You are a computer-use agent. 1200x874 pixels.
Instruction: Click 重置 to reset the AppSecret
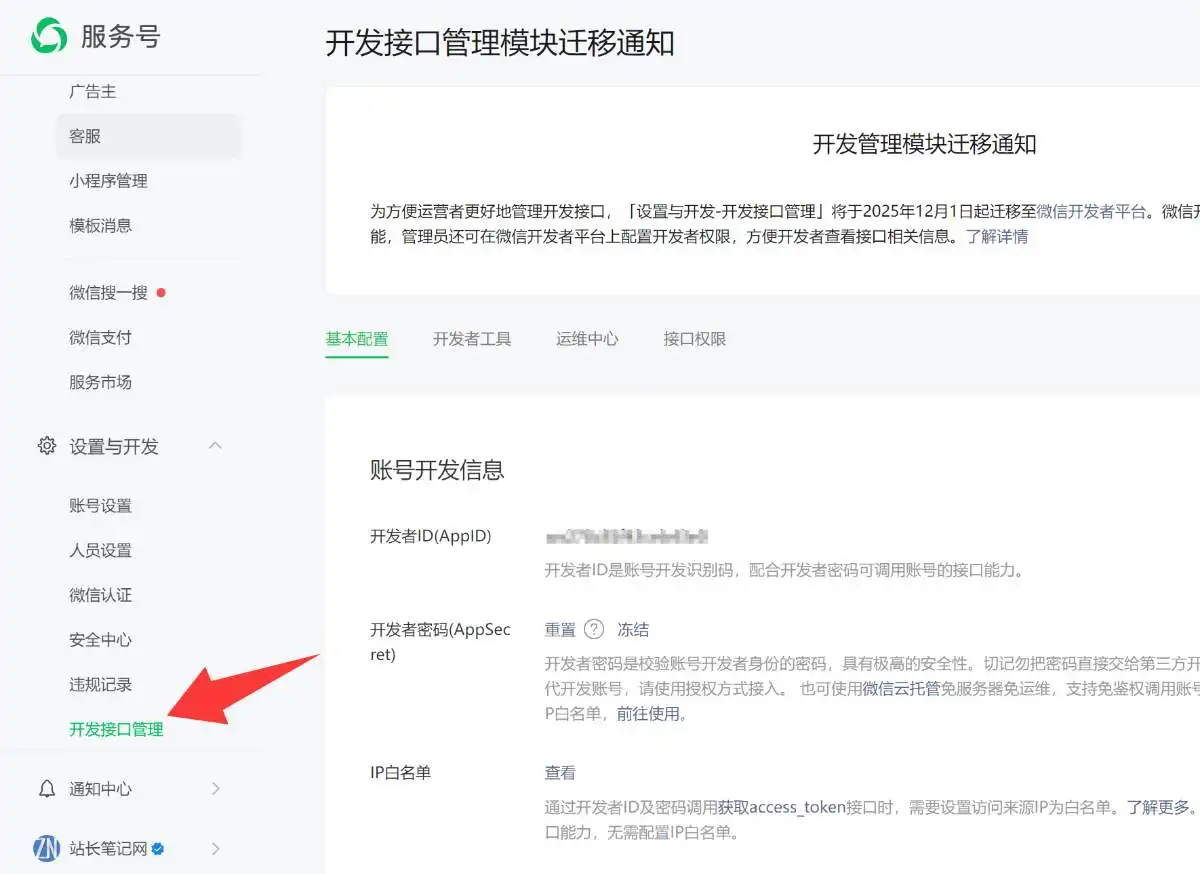click(x=559, y=629)
